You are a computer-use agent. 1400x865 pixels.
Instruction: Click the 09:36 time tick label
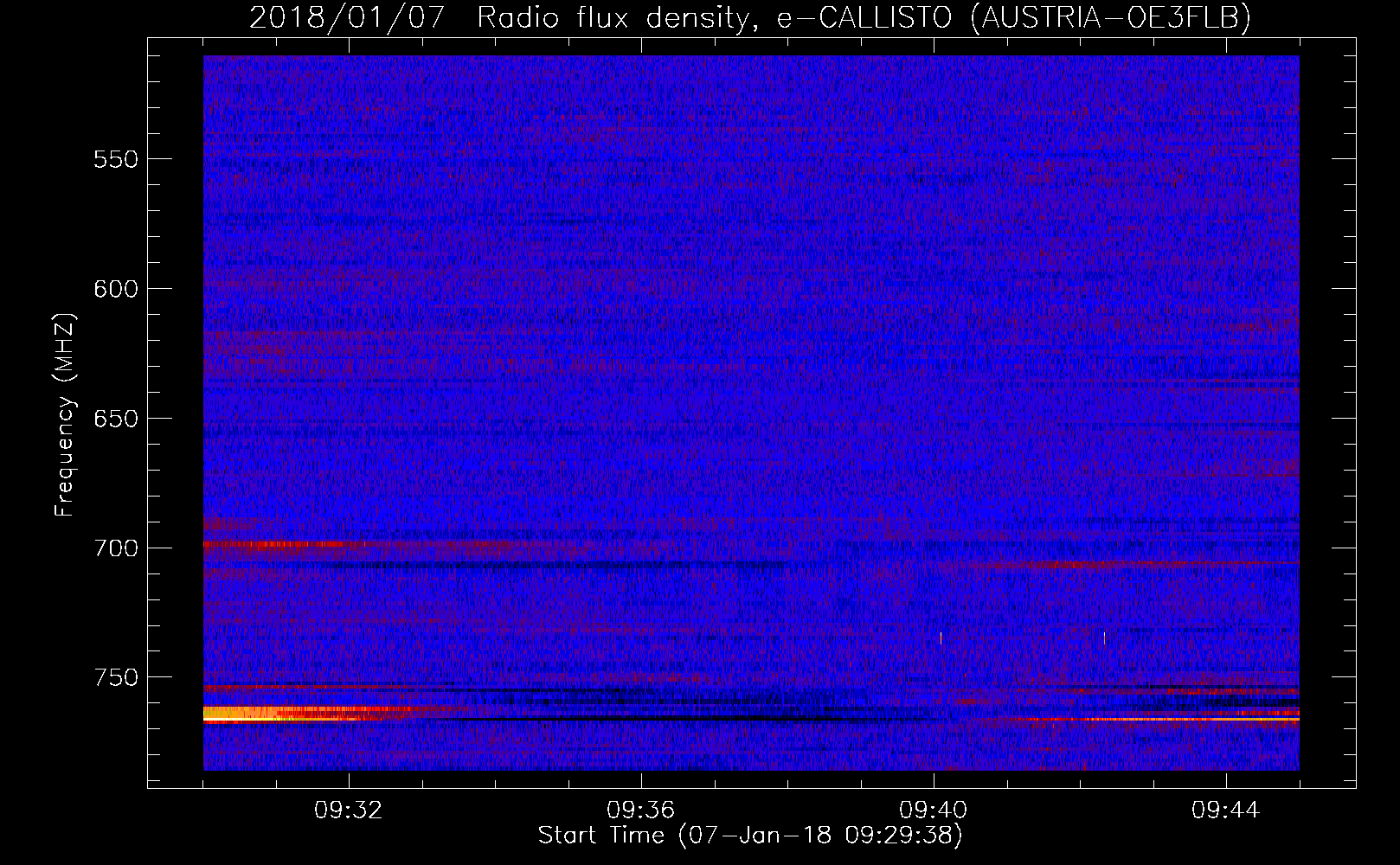(641, 811)
